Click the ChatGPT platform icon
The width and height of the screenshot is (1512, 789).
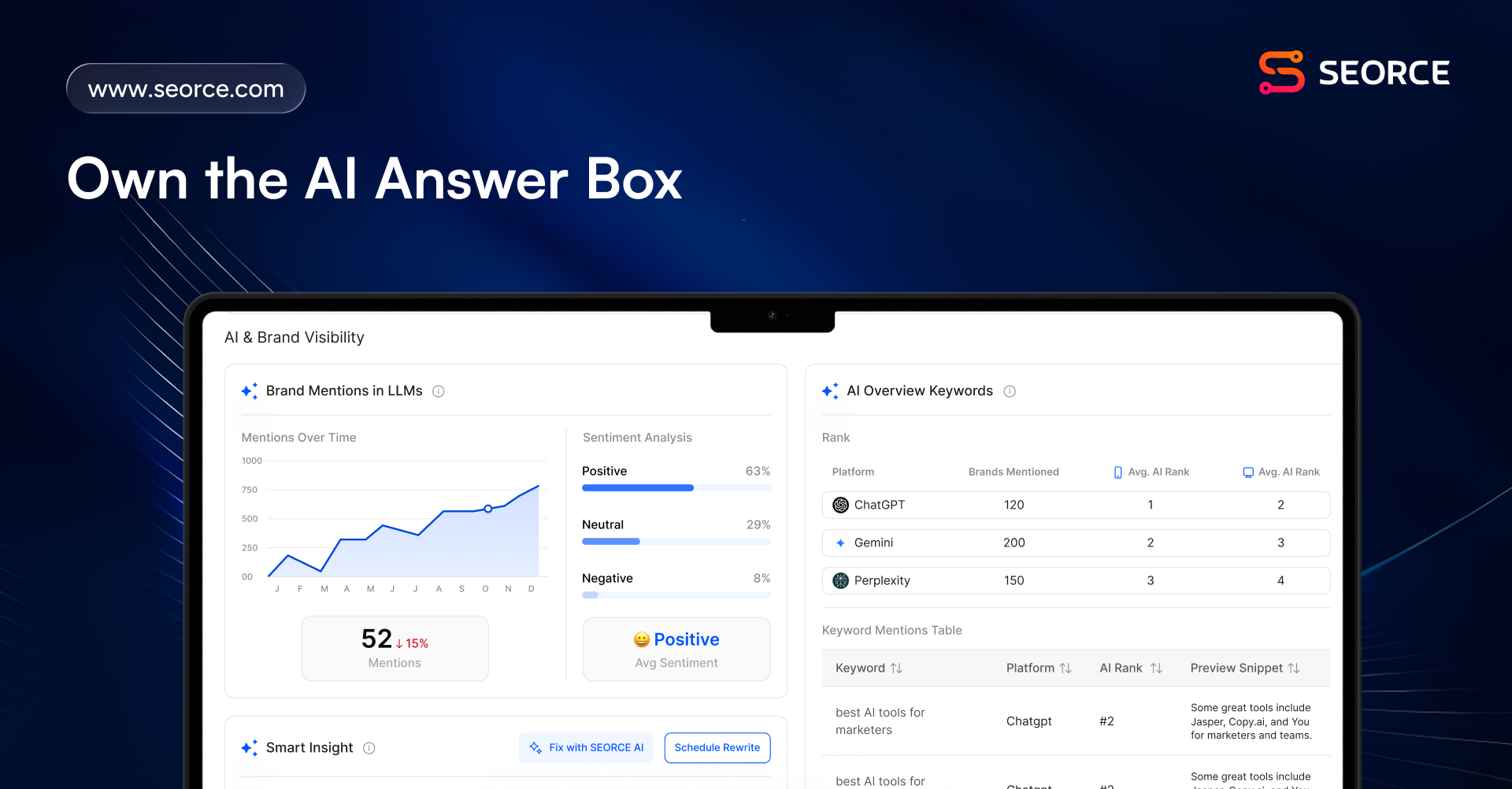(x=840, y=505)
